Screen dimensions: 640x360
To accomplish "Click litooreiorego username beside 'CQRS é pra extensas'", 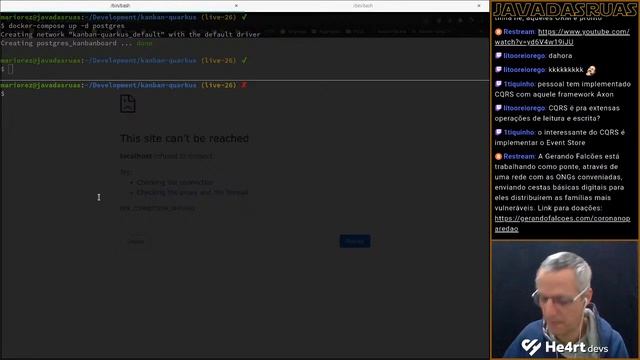I will coord(524,108).
